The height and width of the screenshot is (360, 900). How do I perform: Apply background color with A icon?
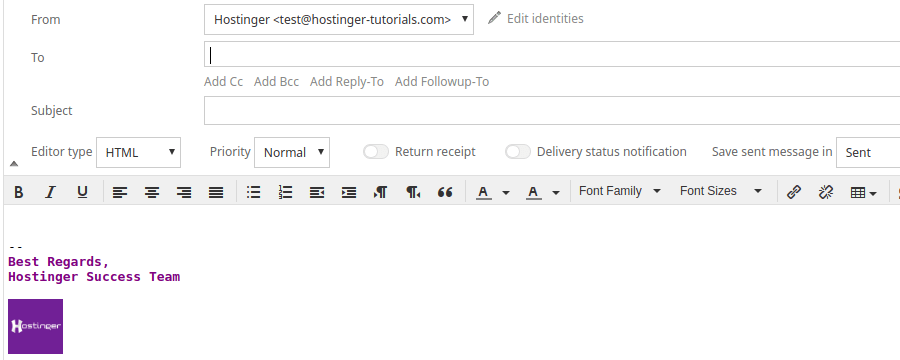tap(534, 192)
